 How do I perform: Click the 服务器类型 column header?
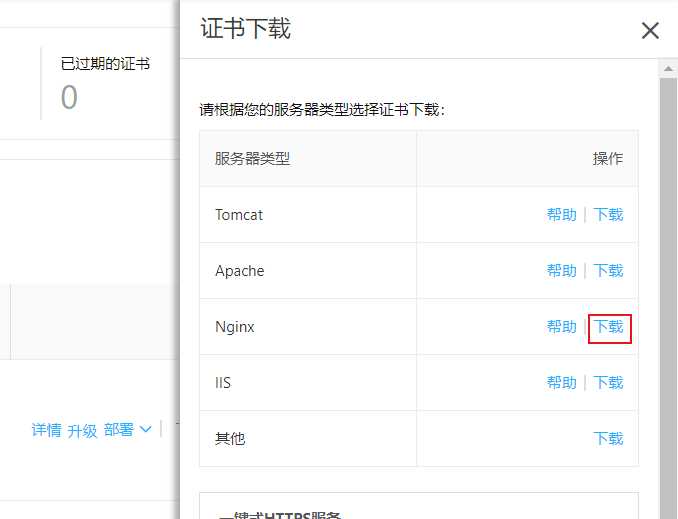tap(252, 159)
